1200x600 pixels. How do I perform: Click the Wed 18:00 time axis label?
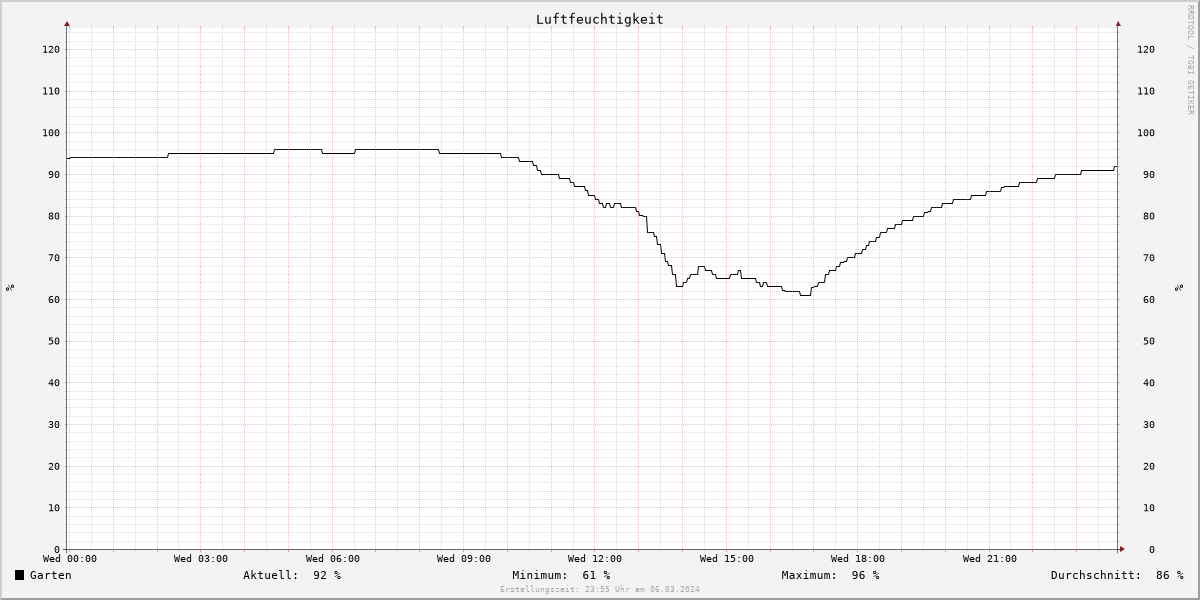point(858,559)
